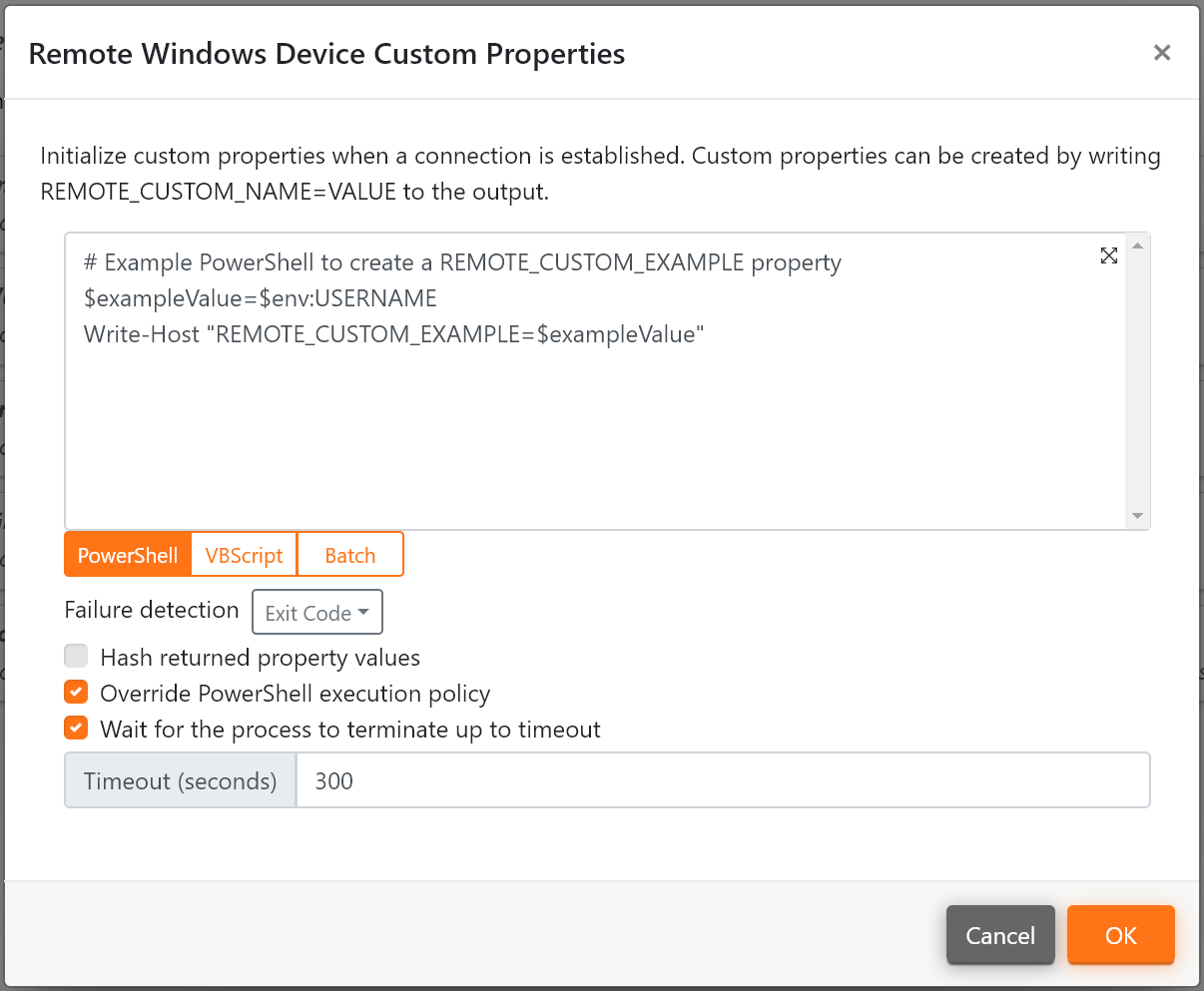The image size is (1204, 991).
Task: Expand the script editor to fullscreen
Action: pos(1108,255)
